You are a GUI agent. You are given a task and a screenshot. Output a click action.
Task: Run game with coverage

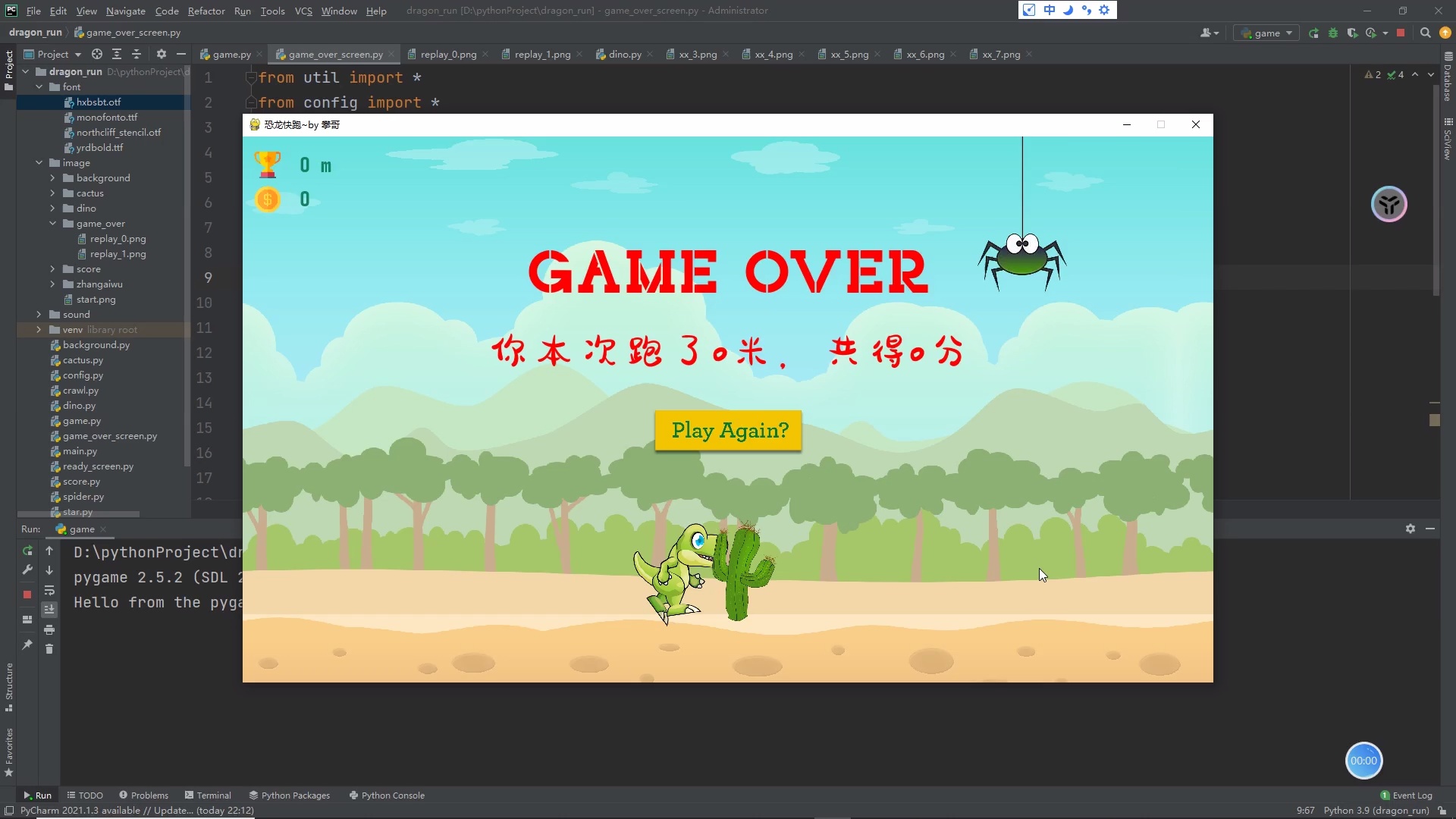pos(1353,33)
